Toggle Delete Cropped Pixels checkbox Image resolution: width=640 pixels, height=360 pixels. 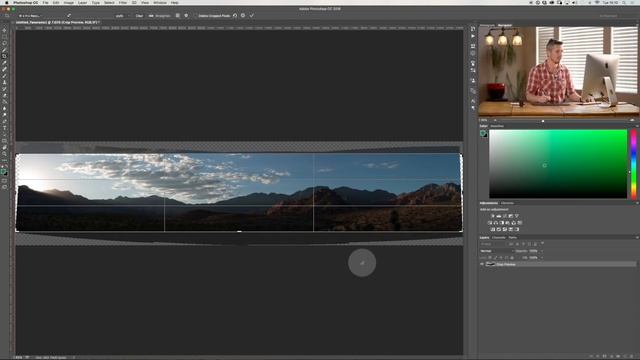tap(195, 16)
